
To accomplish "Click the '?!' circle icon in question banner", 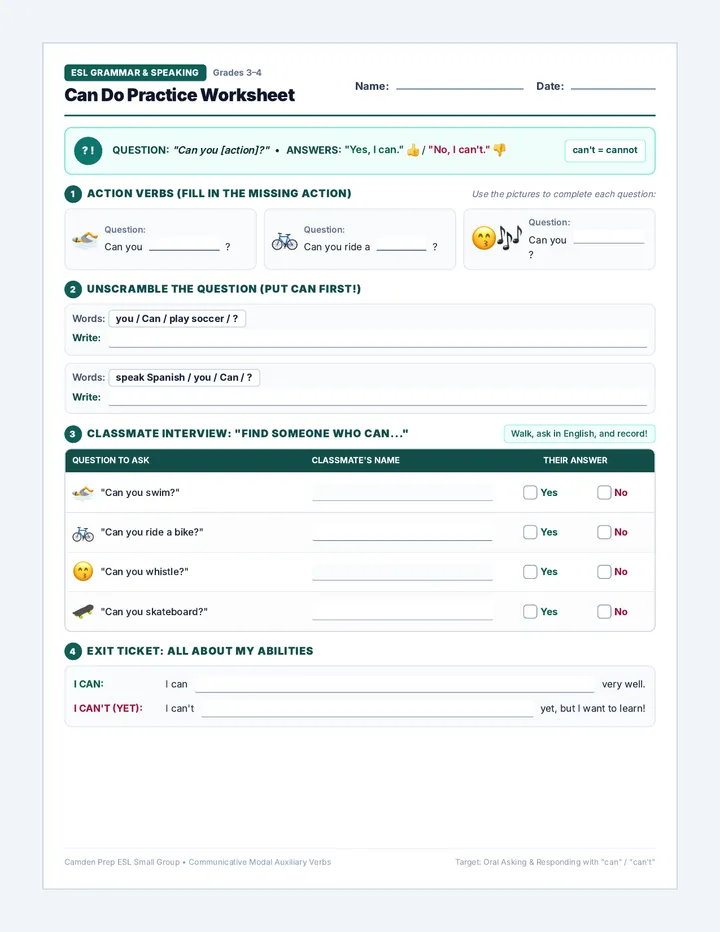I will pos(88,150).
